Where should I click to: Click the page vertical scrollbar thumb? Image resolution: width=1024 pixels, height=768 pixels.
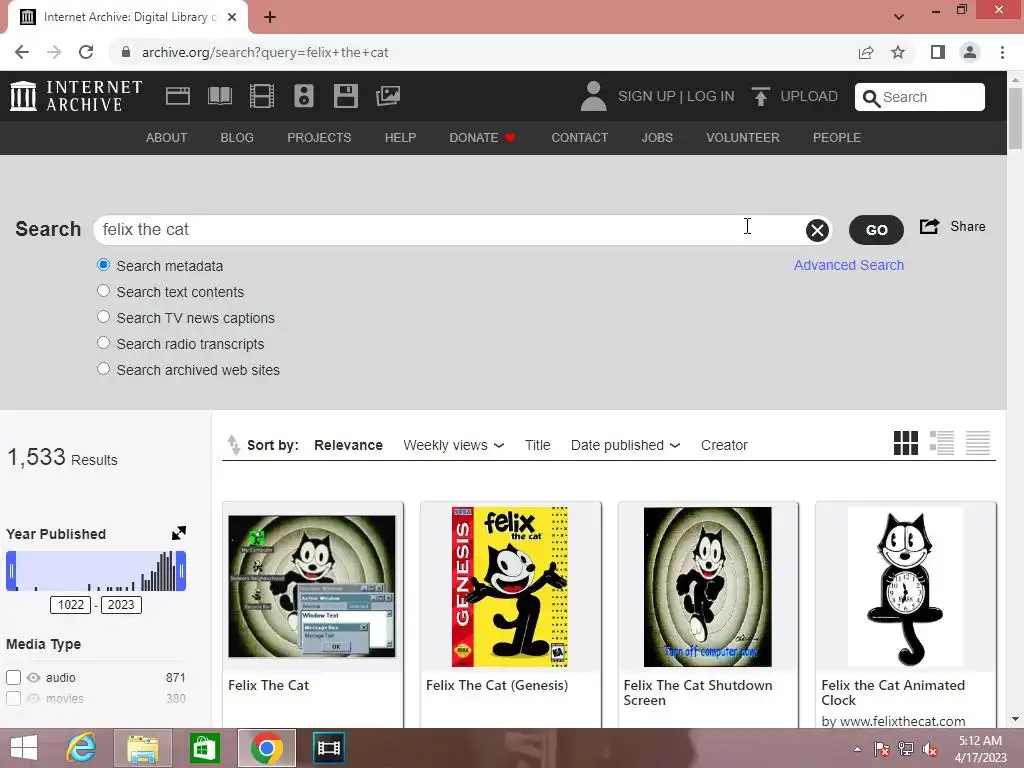pyautogui.click(x=1015, y=118)
